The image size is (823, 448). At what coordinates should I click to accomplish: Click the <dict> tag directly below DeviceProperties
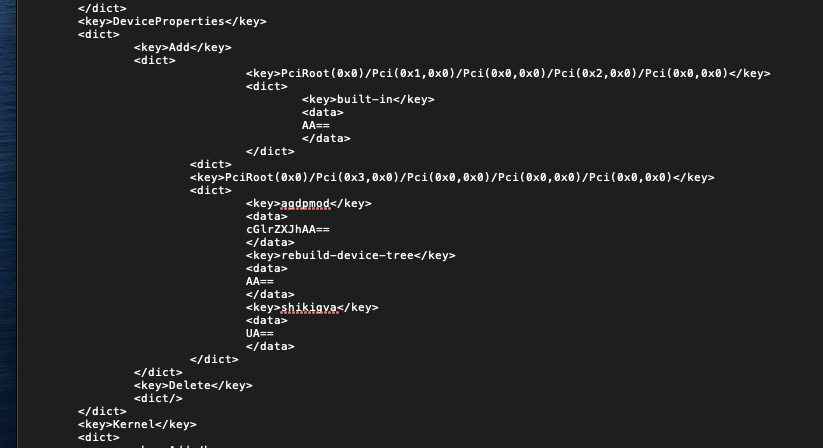click(98, 34)
